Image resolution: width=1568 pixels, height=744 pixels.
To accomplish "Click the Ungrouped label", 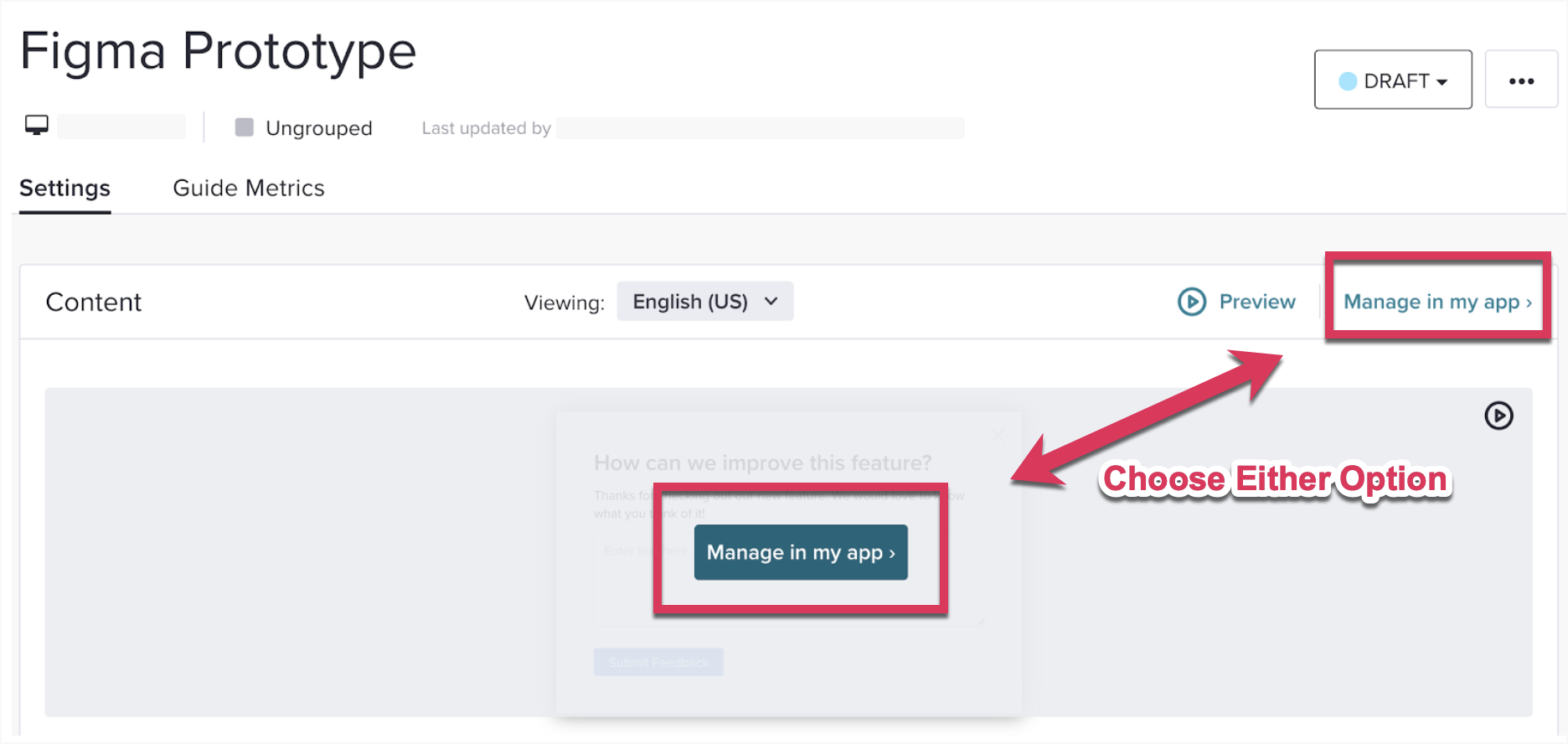I will pos(319,128).
